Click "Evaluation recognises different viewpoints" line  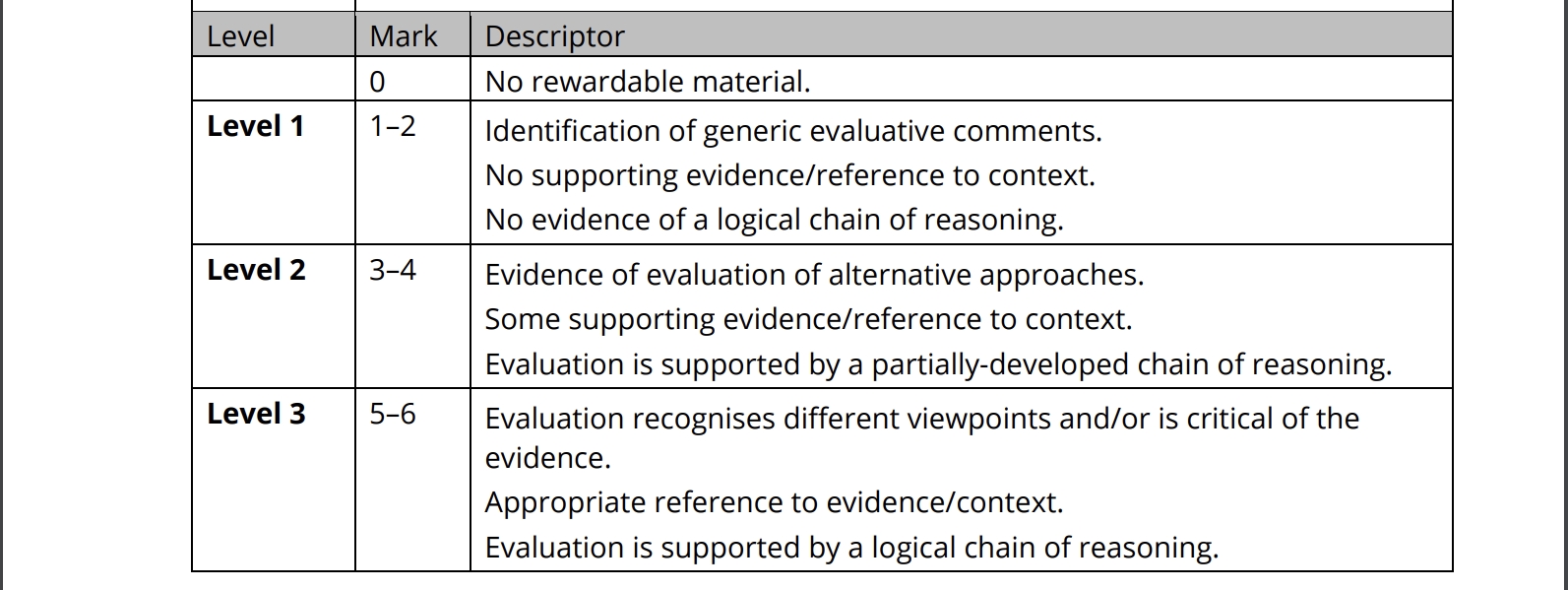pyautogui.click(x=921, y=419)
